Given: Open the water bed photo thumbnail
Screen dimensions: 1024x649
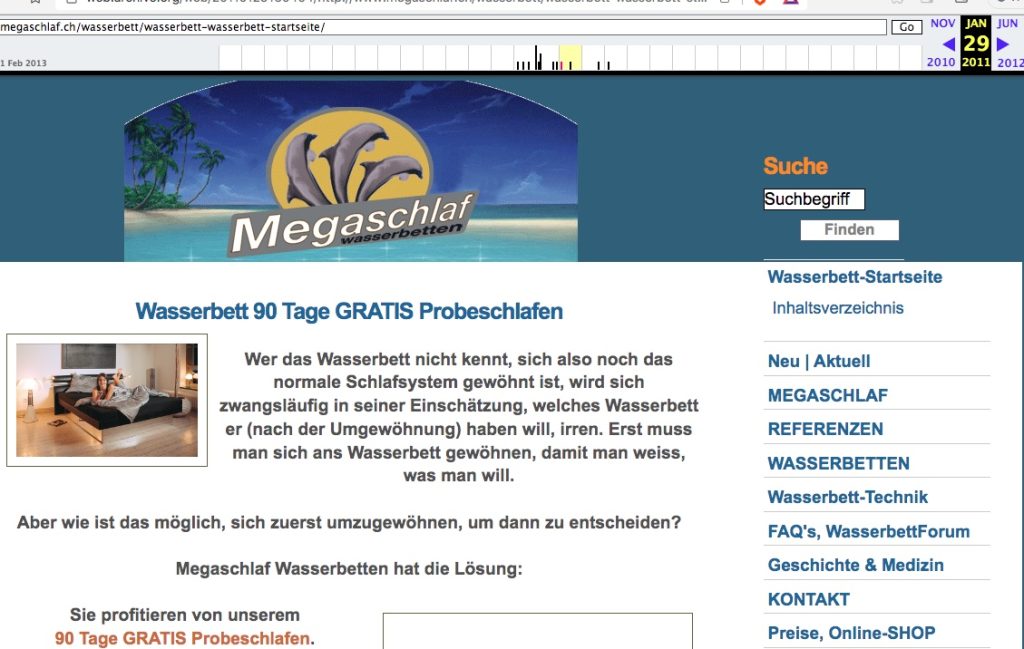Looking at the screenshot, I should 107,400.
